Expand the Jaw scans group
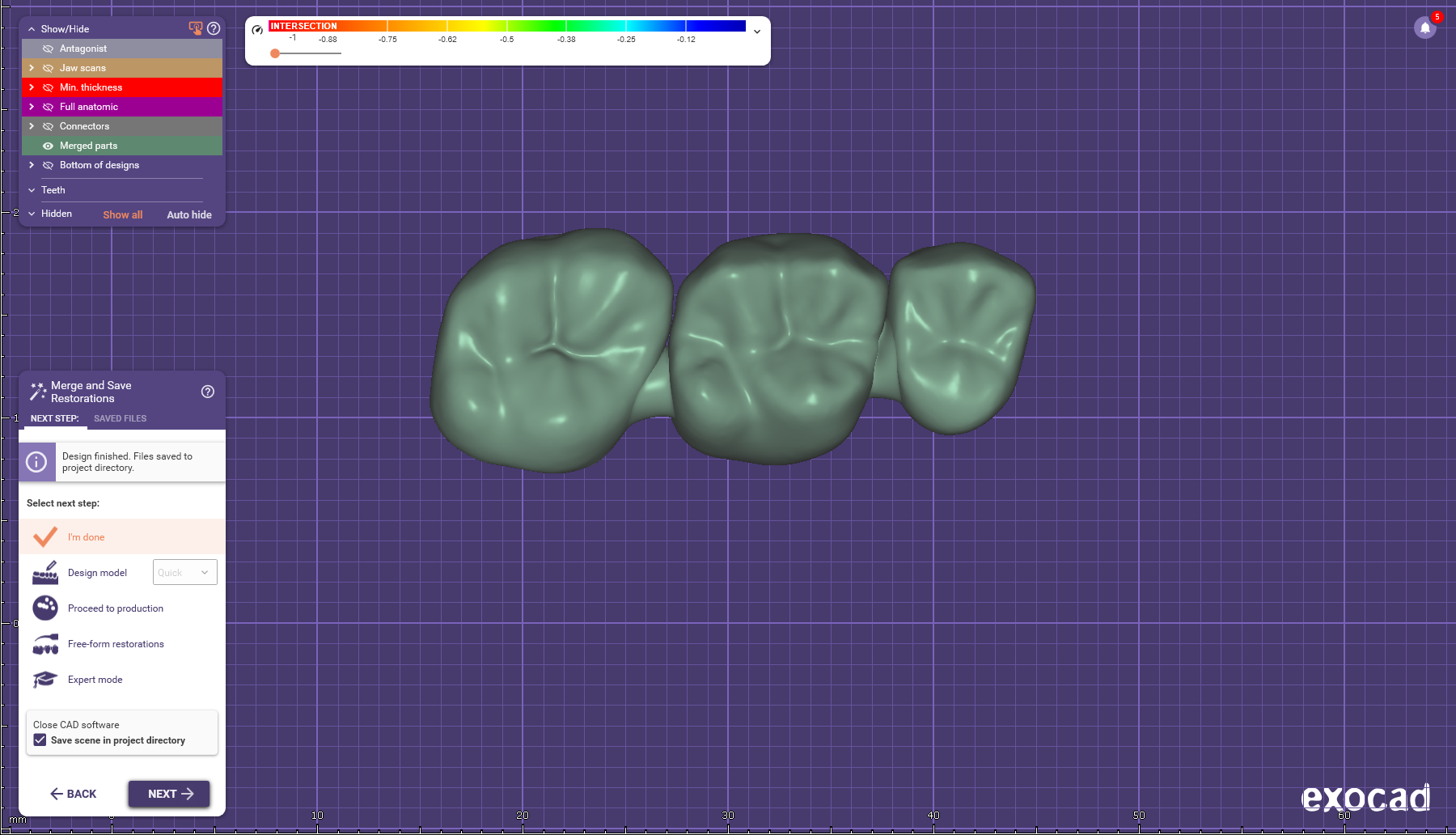The image size is (1456, 835). click(32, 68)
